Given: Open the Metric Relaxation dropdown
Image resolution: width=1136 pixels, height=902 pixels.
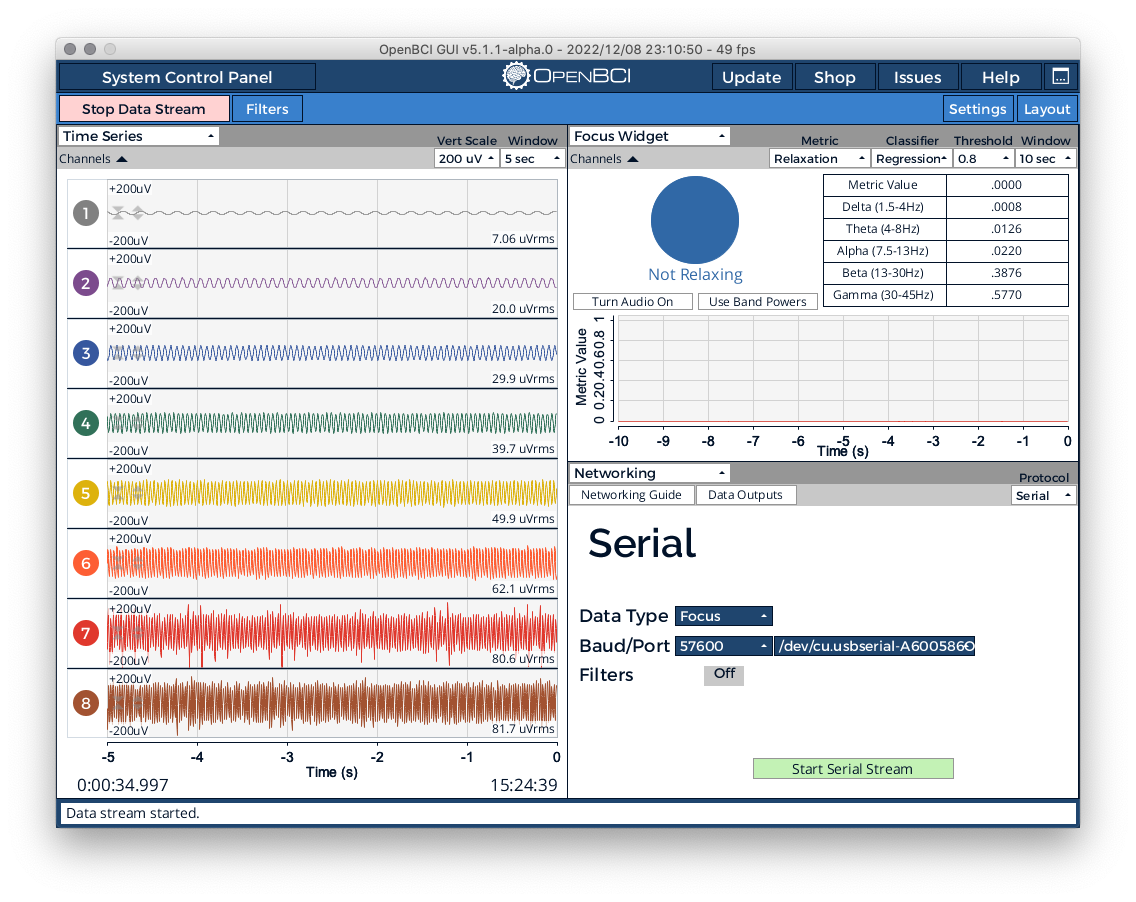Looking at the screenshot, I should pyautogui.click(x=819, y=159).
